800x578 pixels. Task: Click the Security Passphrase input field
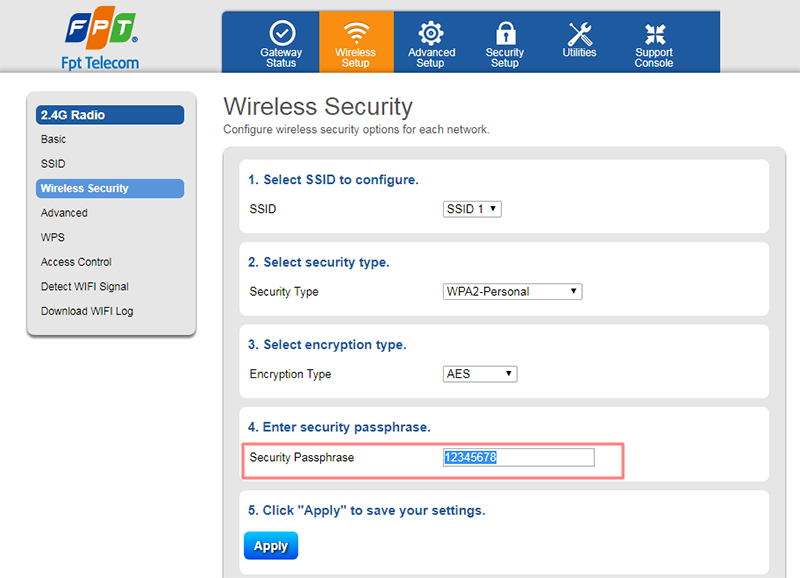[518, 457]
